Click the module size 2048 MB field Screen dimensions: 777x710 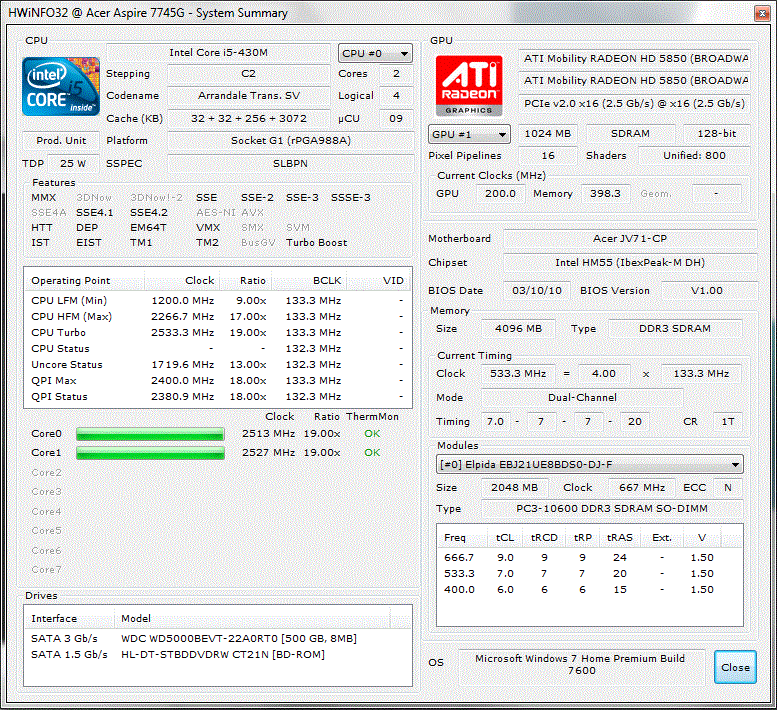[514, 488]
